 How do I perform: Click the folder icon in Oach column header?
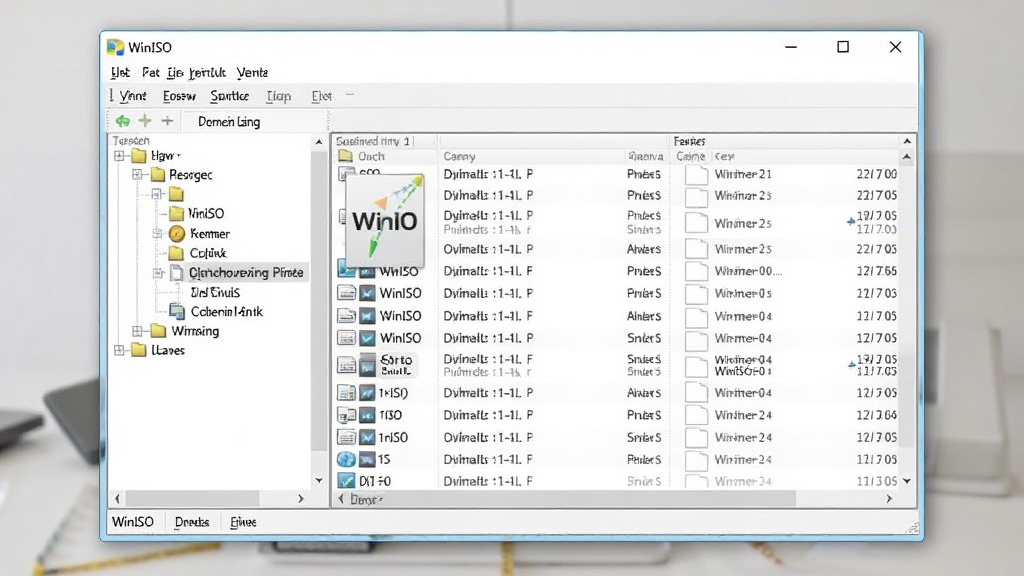pyautogui.click(x=345, y=156)
